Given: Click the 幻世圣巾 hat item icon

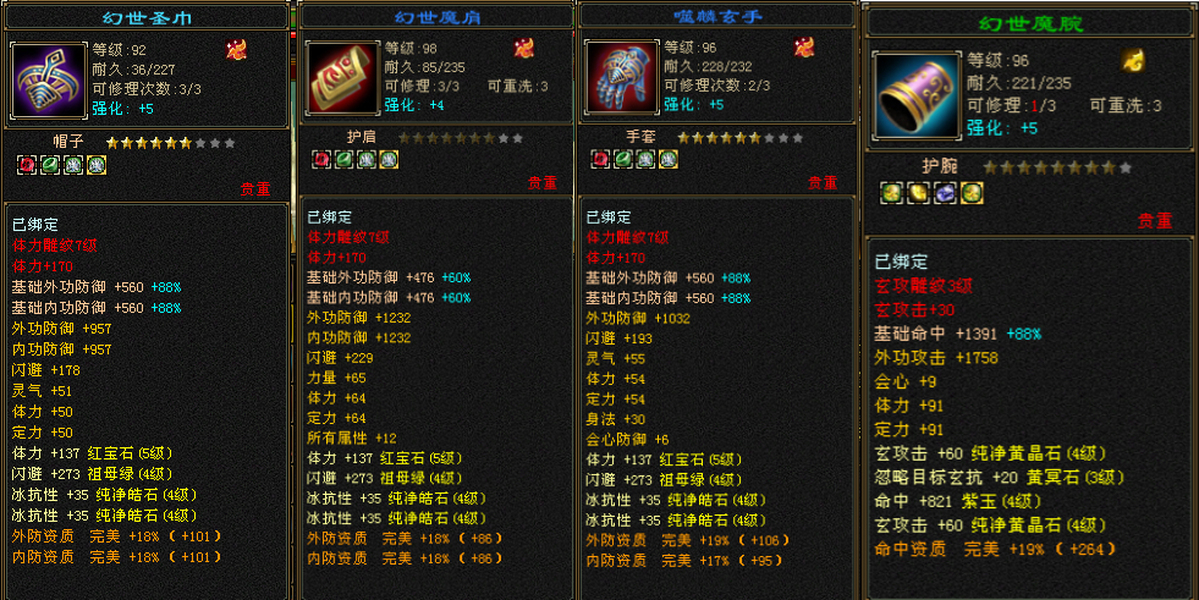Looking at the screenshot, I should [49, 81].
